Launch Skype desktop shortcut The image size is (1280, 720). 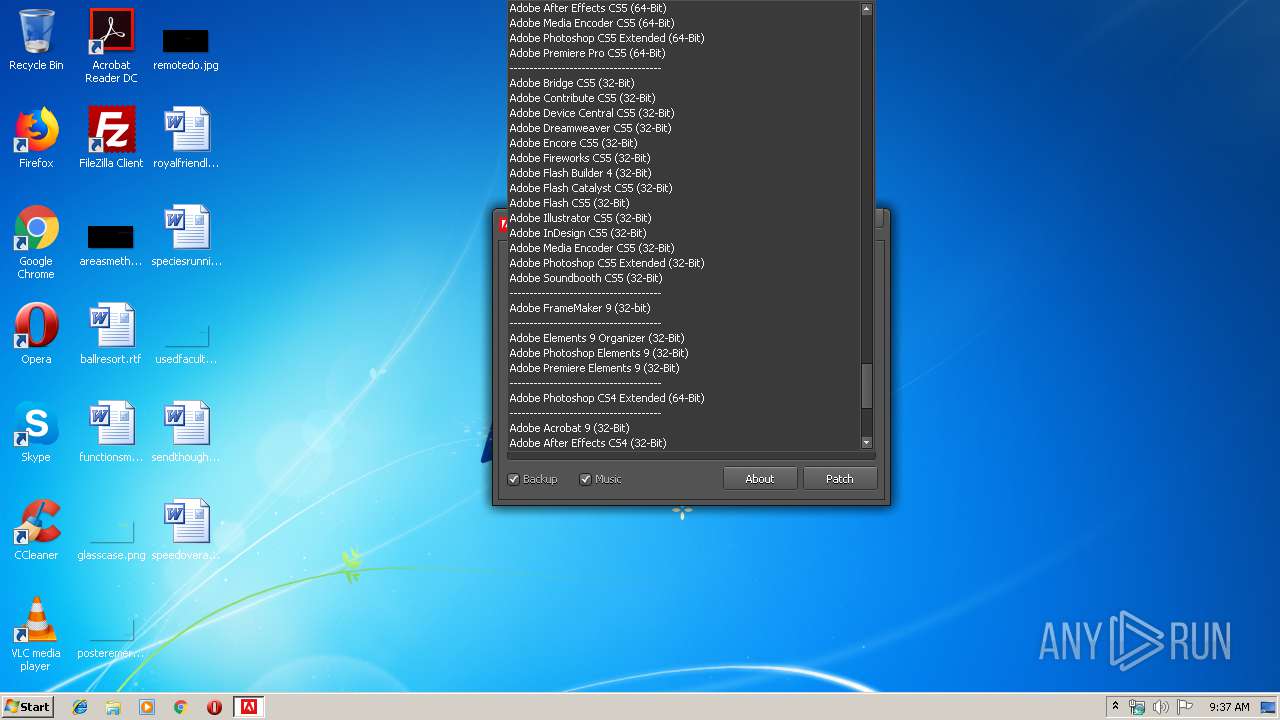pyautogui.click(x=36, y=432)
